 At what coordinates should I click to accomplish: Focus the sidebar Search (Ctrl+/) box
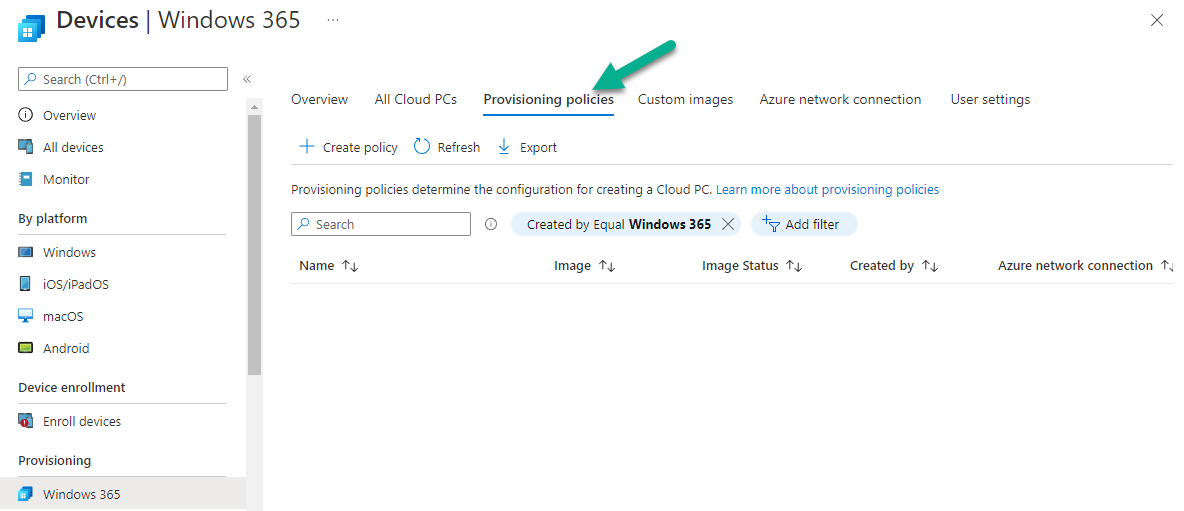pos(123,78)
